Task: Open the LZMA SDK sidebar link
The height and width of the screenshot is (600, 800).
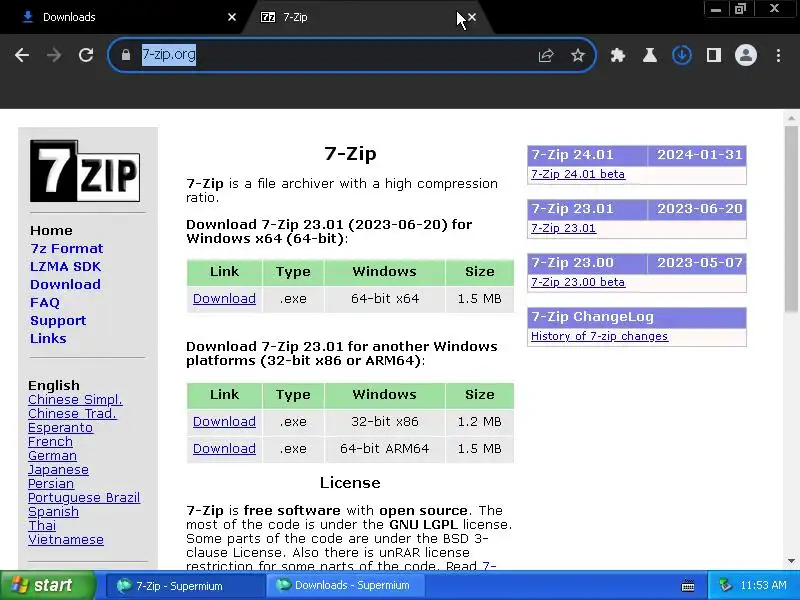Action: (65, 266)
